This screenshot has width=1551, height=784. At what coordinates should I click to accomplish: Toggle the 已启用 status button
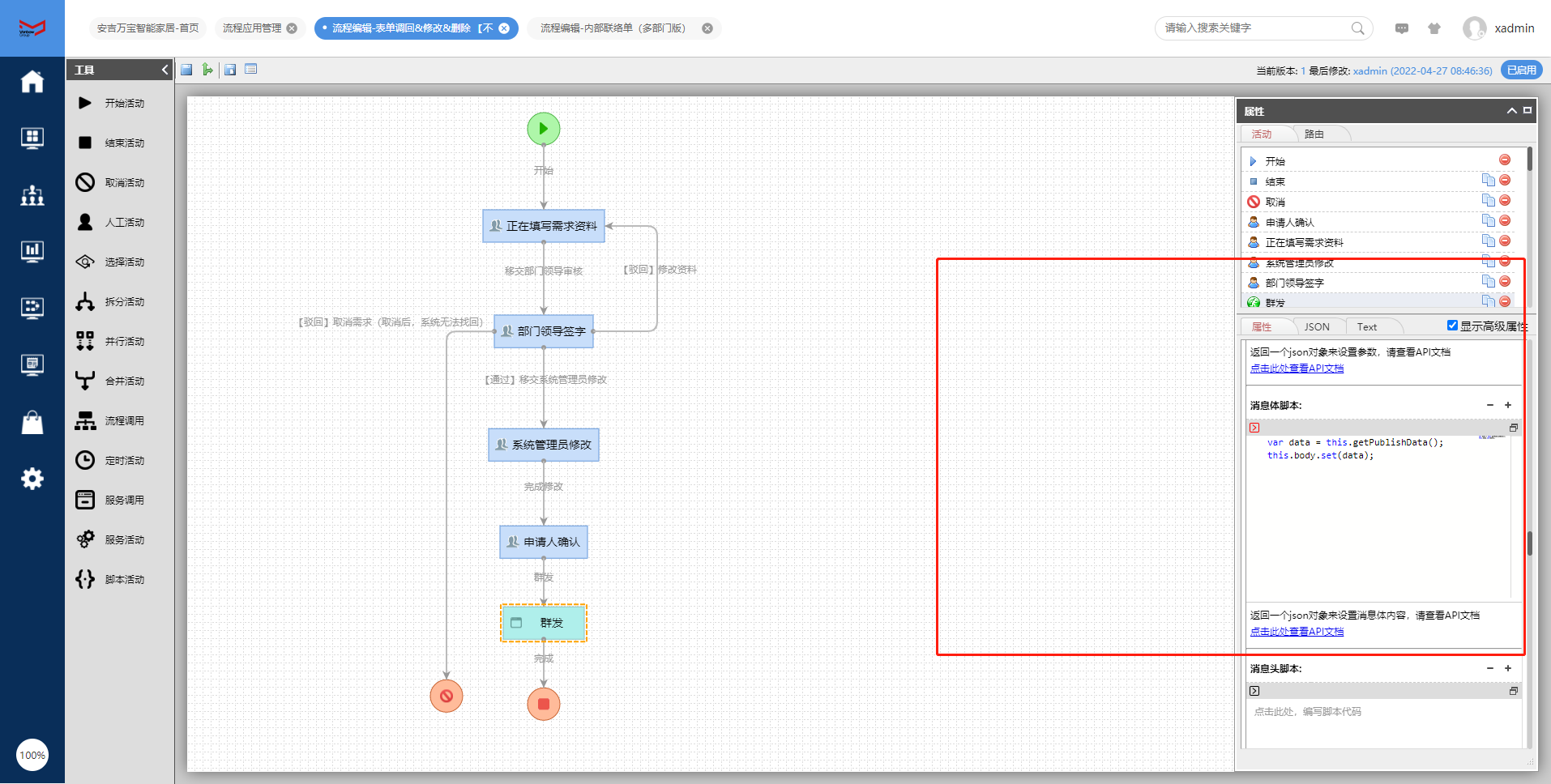tap(1521, 70)
